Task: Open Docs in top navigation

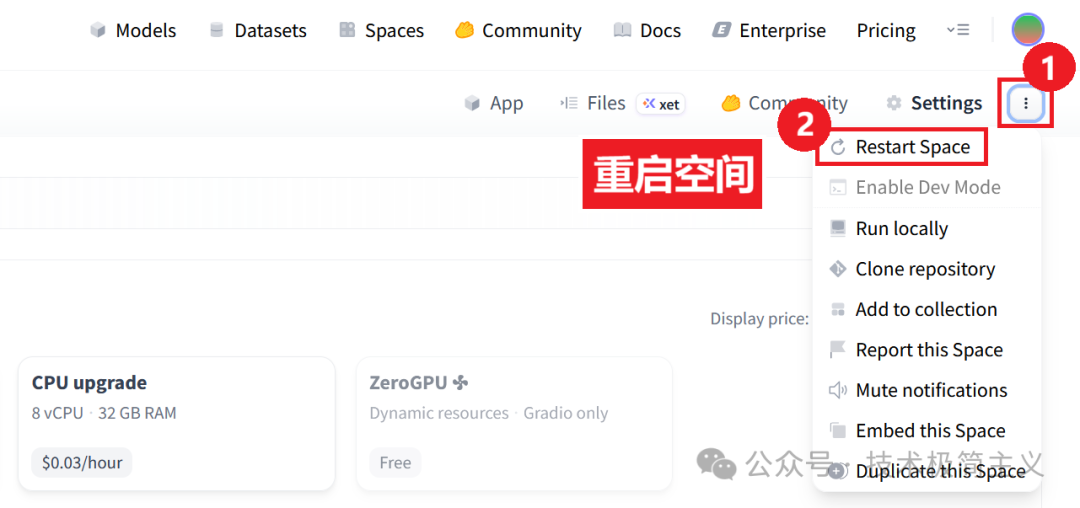Action: coord(647,31)
